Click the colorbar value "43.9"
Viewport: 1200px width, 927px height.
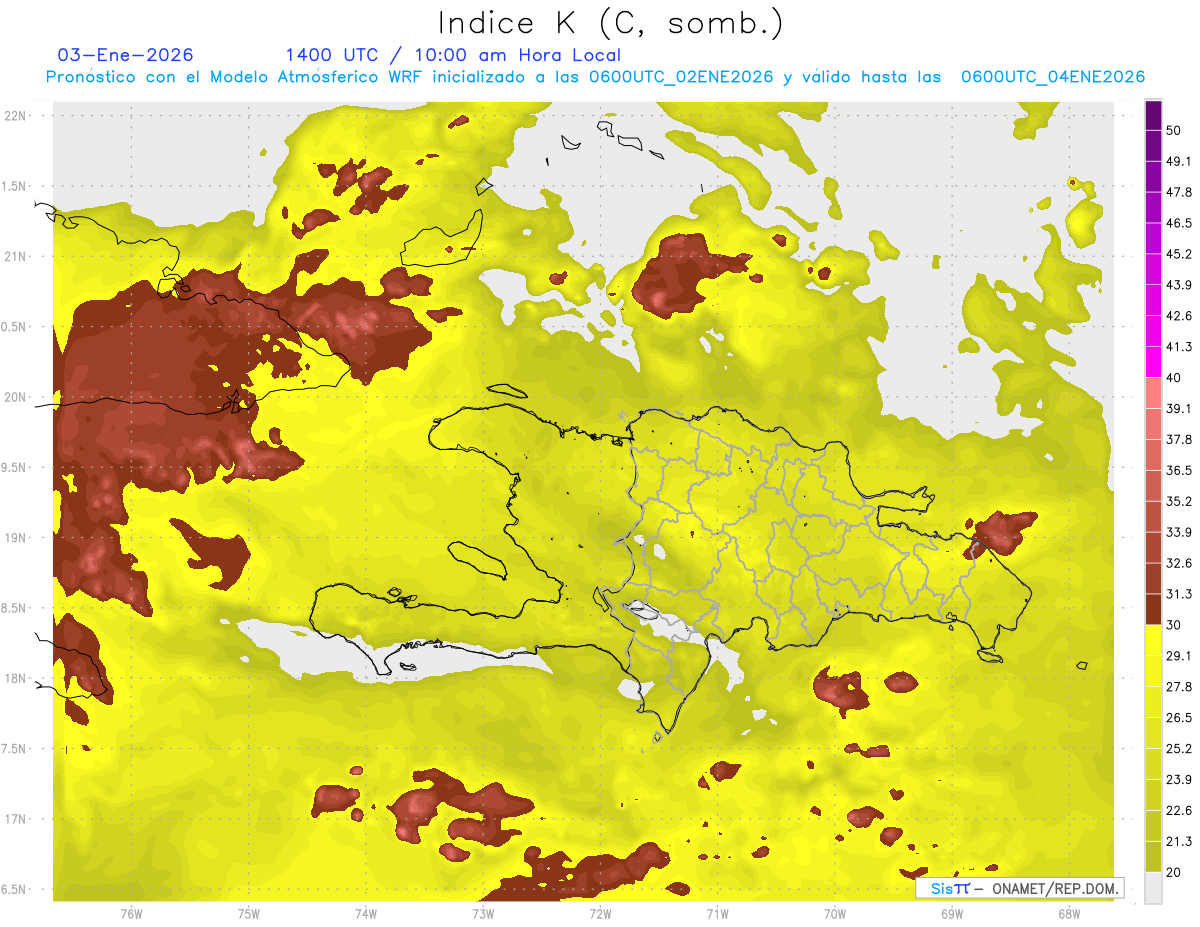(1179, 285)
